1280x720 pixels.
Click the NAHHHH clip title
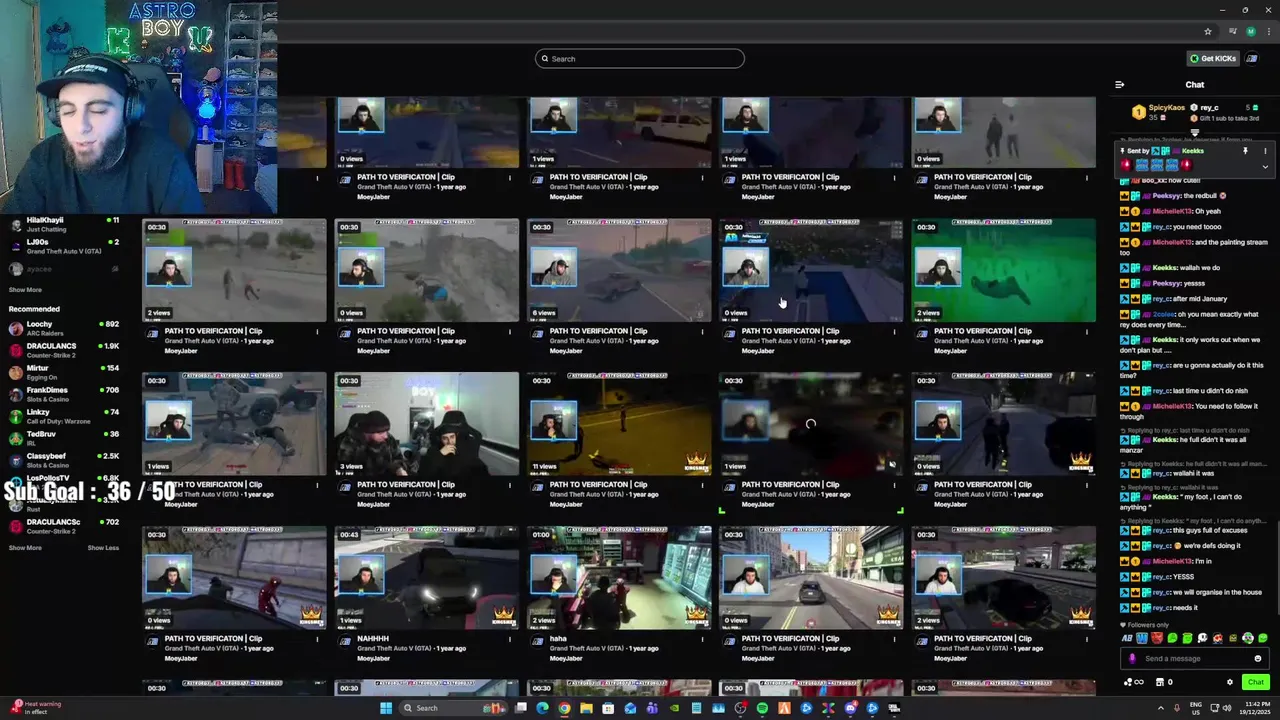373,638
